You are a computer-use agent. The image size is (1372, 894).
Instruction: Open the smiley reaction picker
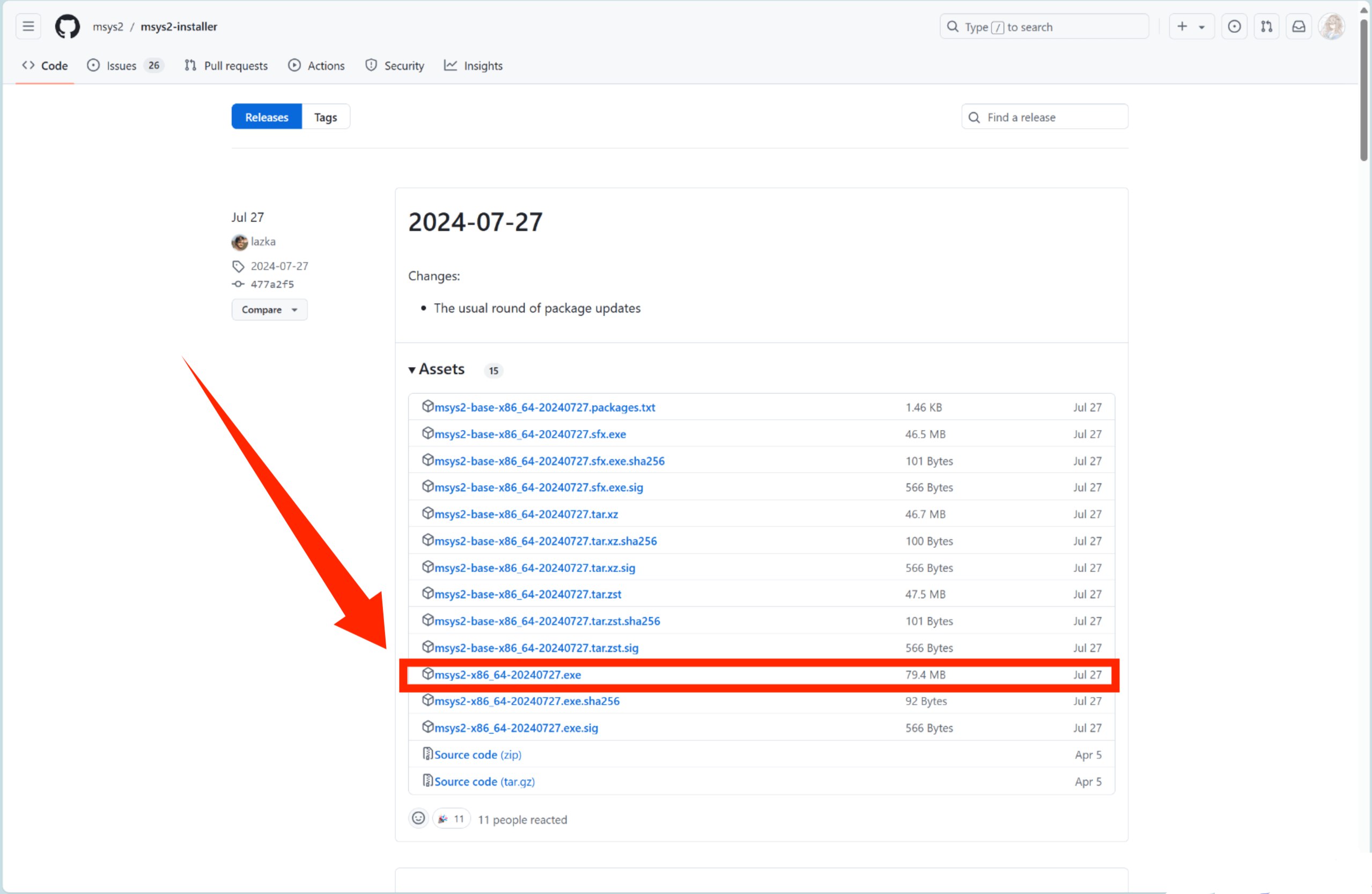[418, 818]
